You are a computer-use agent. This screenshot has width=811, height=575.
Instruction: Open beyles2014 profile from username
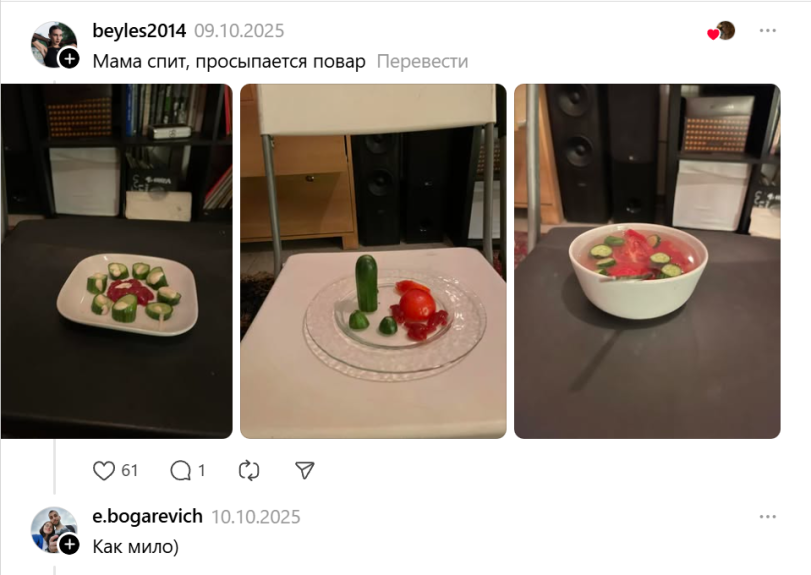139,31
